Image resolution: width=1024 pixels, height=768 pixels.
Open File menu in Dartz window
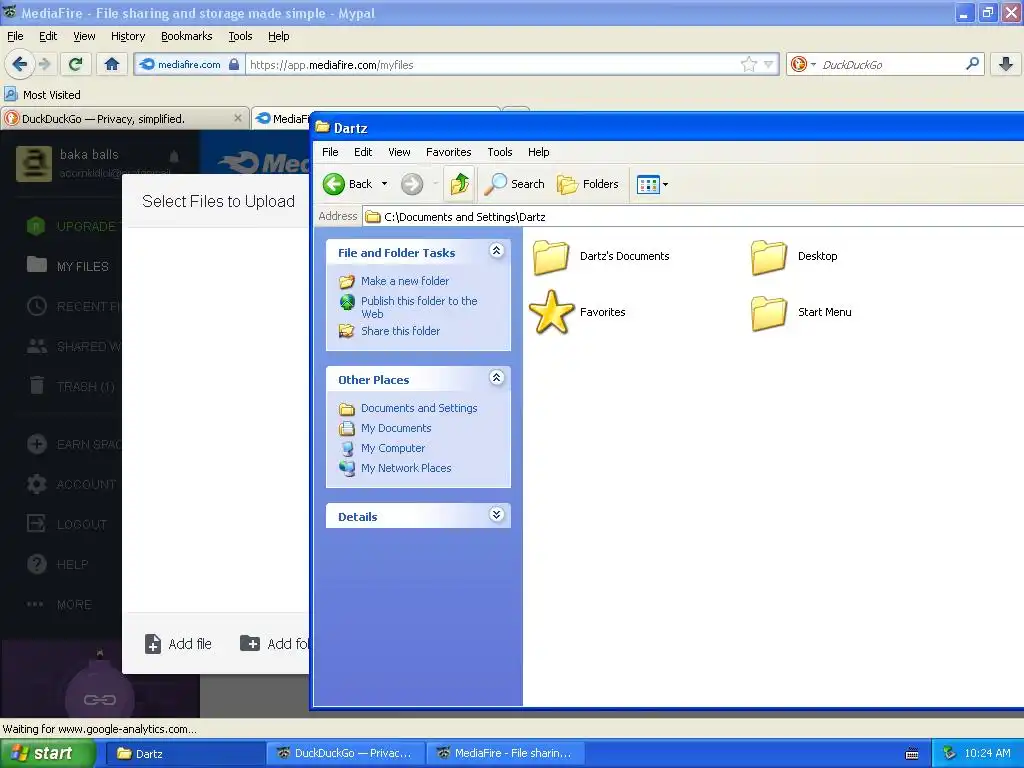coord(330,152)
